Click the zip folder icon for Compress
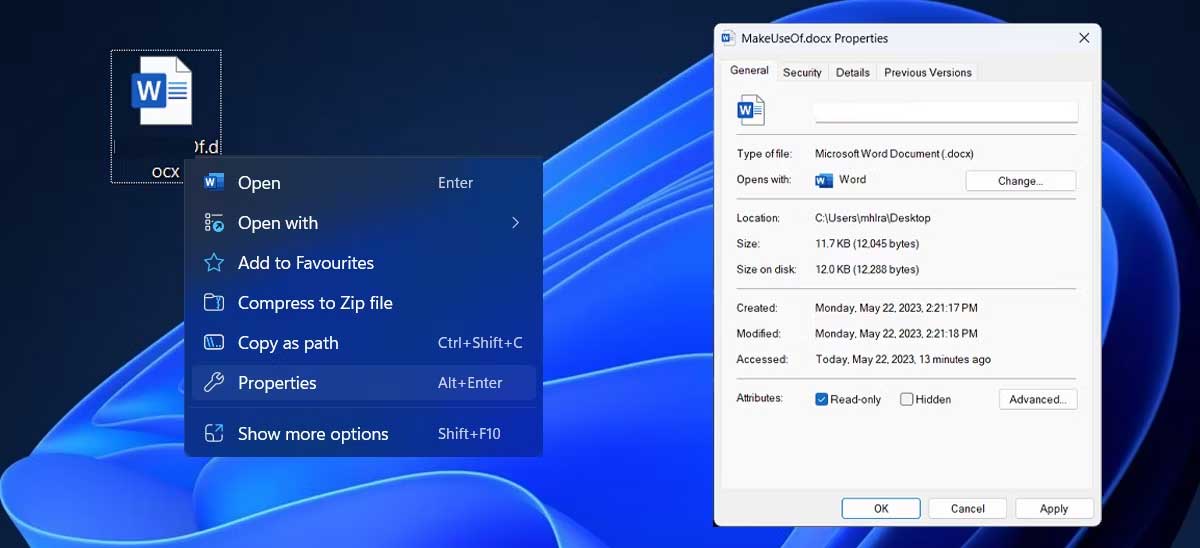The image size is (1200, 548). [x=214, y=303]
